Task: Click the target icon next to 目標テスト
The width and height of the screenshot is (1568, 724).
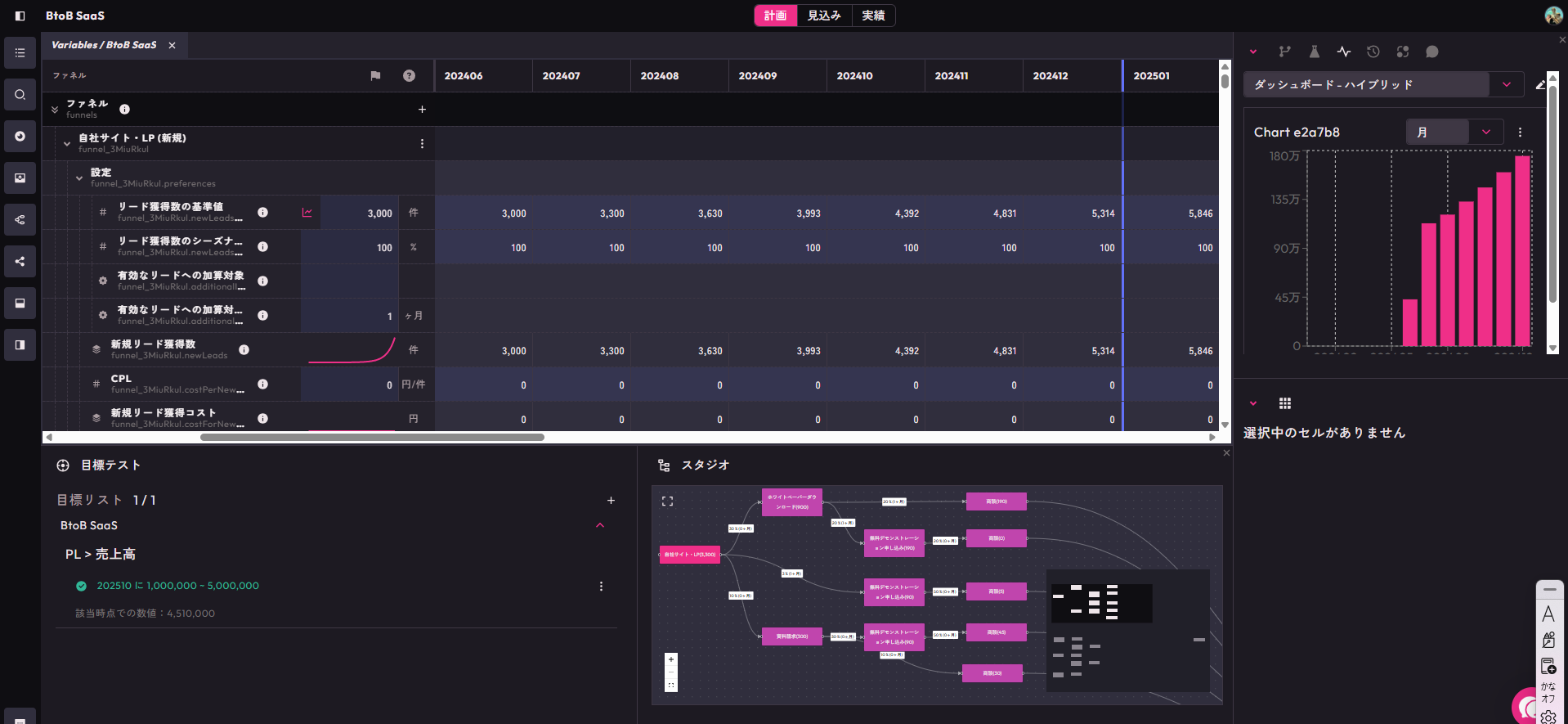Action: pyautogui.click(x=63, y=465)
